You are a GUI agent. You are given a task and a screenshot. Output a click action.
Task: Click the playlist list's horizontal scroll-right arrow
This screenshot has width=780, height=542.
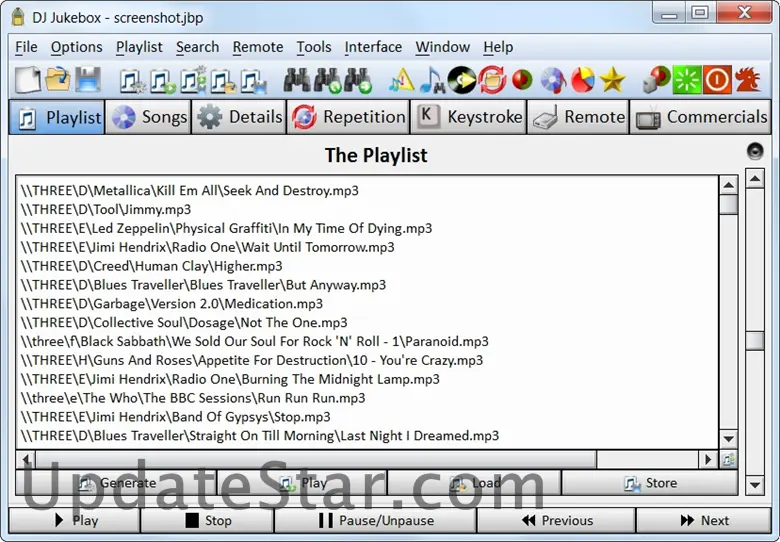(x=707, y=459)
